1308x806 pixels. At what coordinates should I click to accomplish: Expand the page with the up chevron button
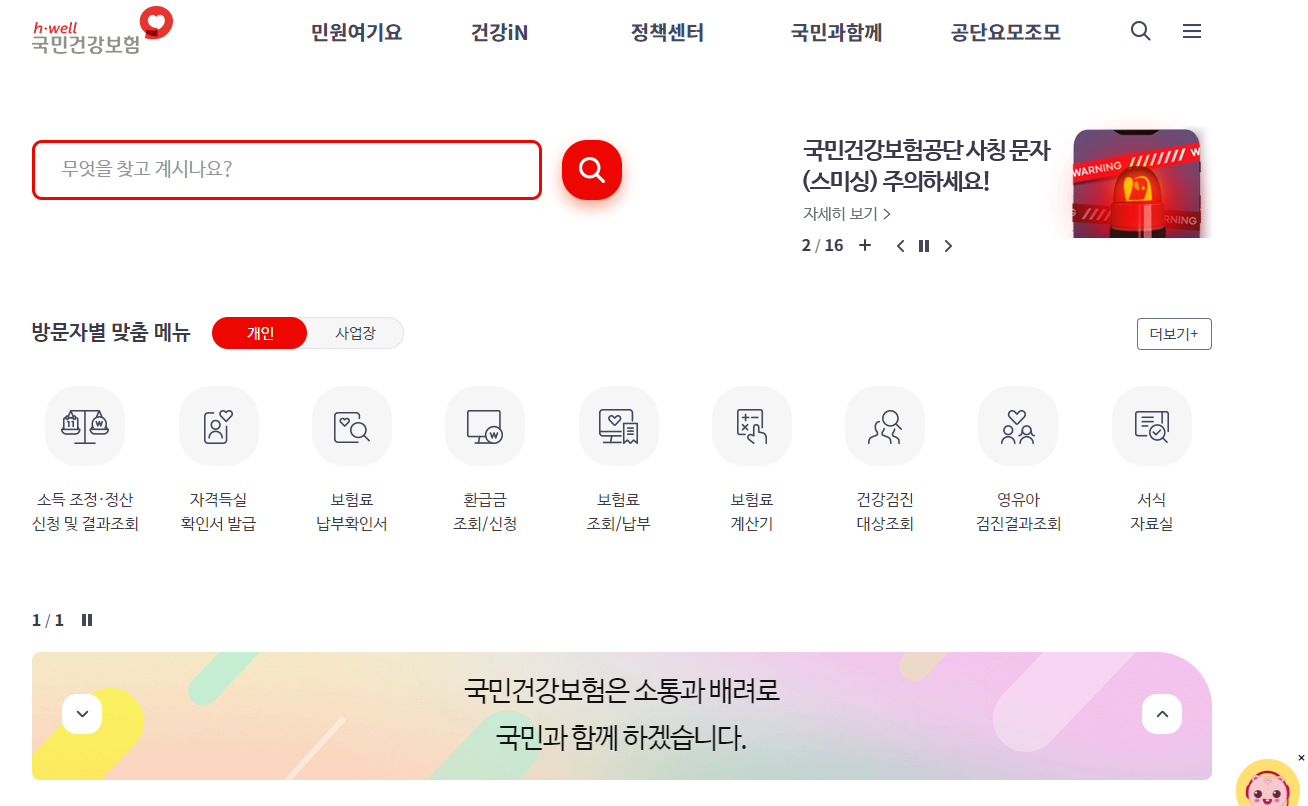[x=1162, y=714]
